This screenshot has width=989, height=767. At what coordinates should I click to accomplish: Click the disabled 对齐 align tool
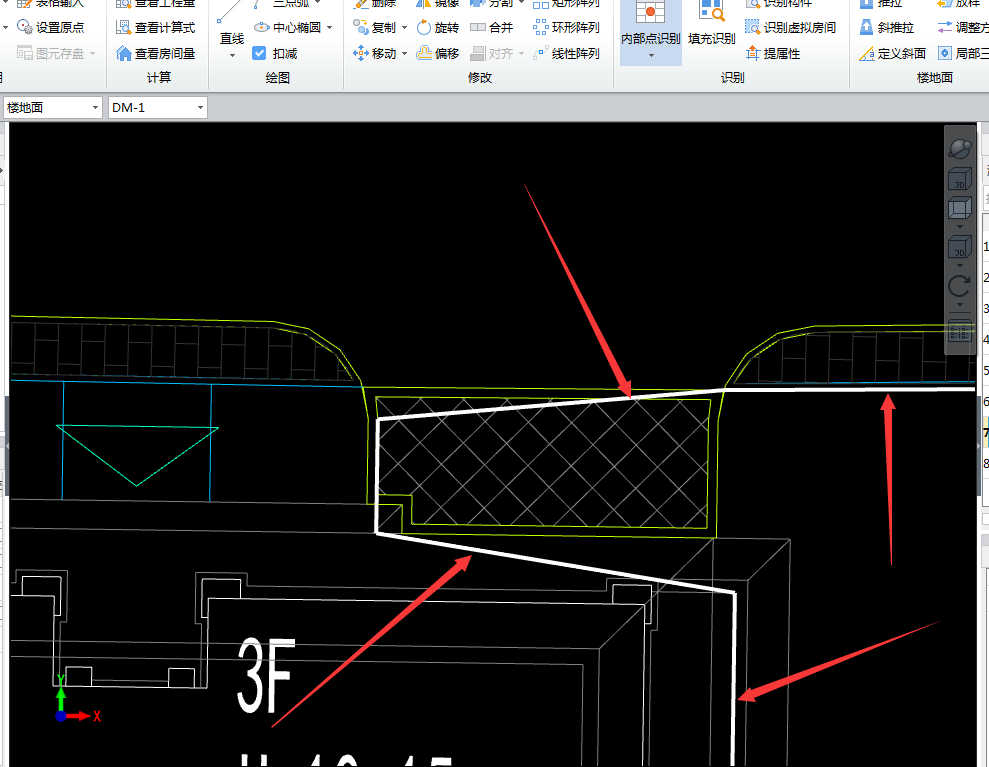pyautogui.click(x=492, y=54)
